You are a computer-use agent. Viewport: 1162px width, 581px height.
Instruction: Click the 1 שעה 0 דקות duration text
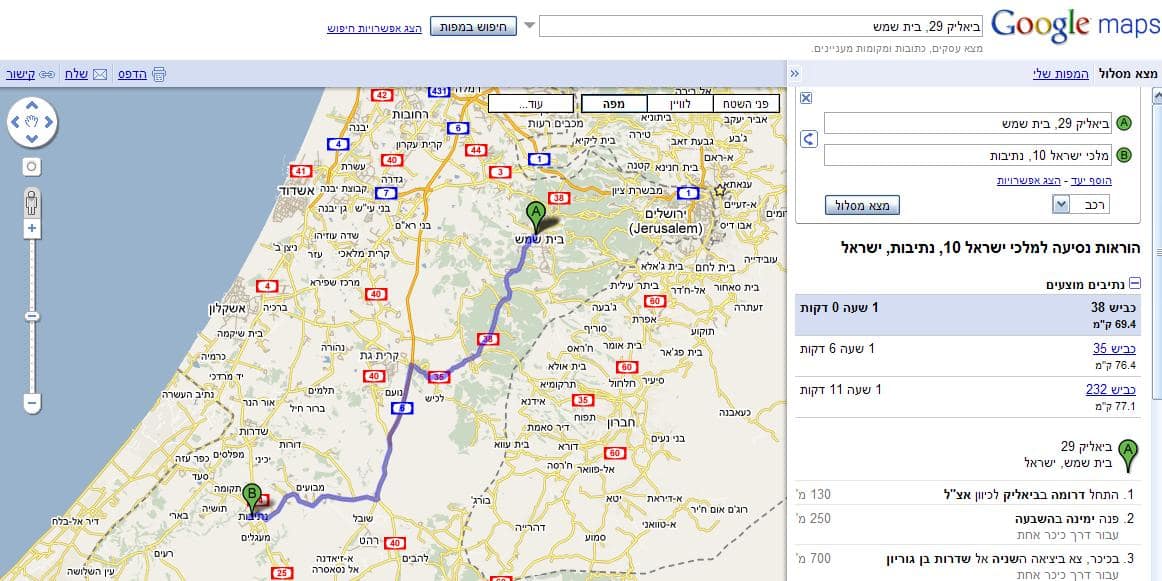(839, 306)
